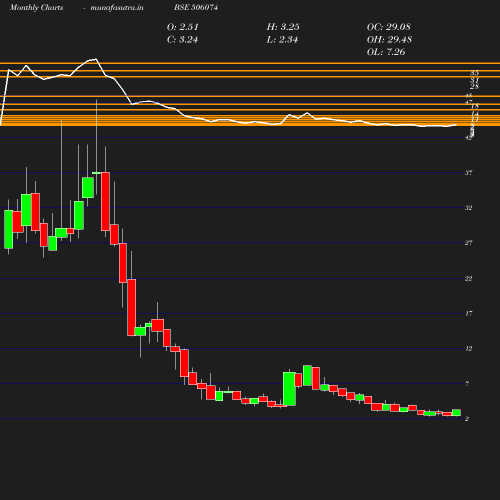Click the 'BSE 506074' symbol text
Image resolution: width=500 pixels, height=500 pixels.
pos(196,7)
